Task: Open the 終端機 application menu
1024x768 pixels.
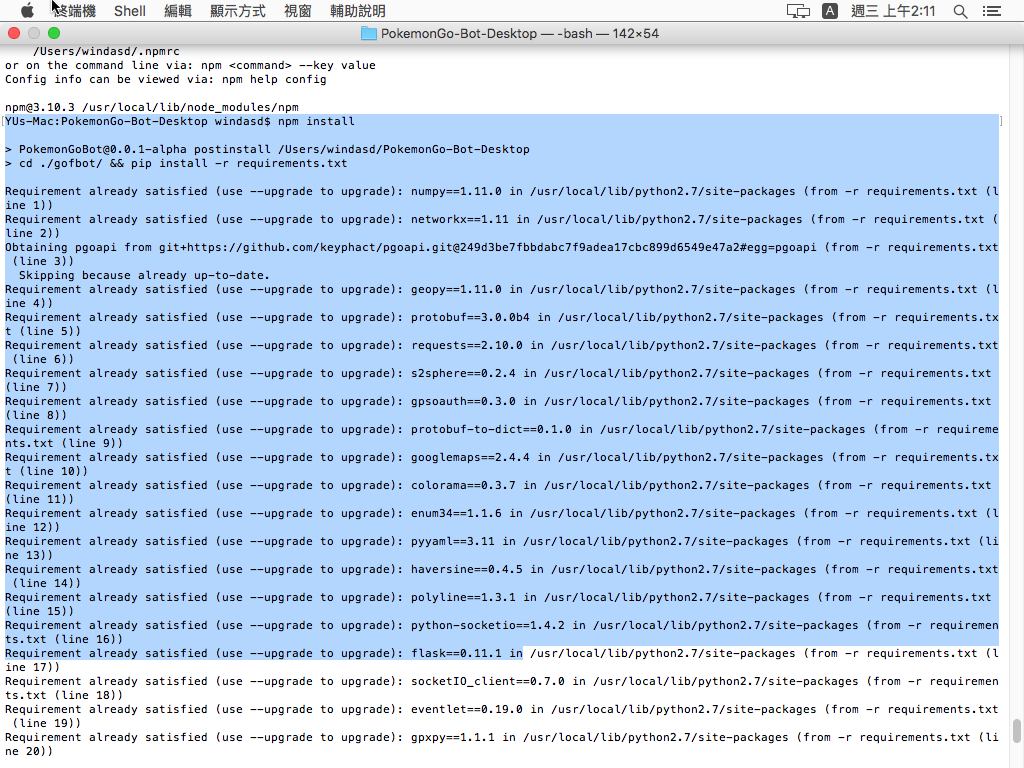Action: coord(74,10)
